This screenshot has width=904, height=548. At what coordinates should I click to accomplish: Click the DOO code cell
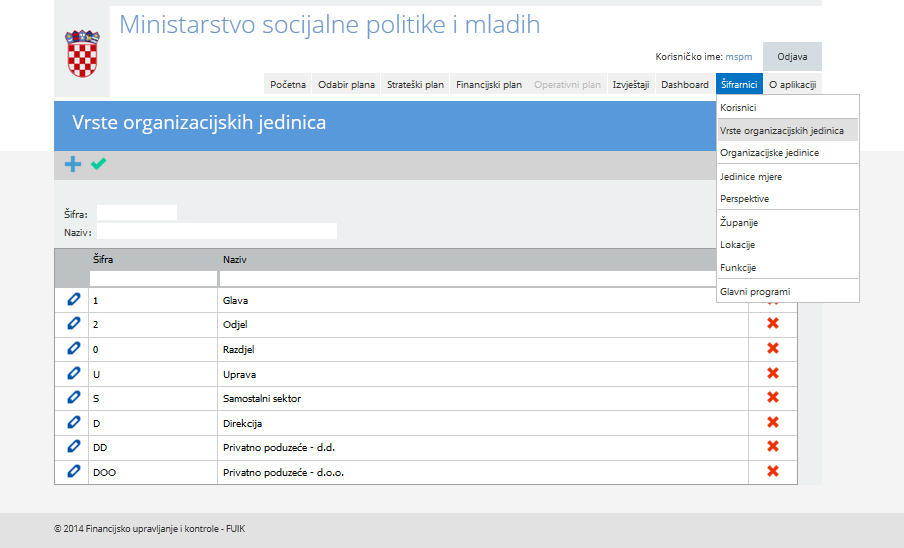tap(104, 472)
